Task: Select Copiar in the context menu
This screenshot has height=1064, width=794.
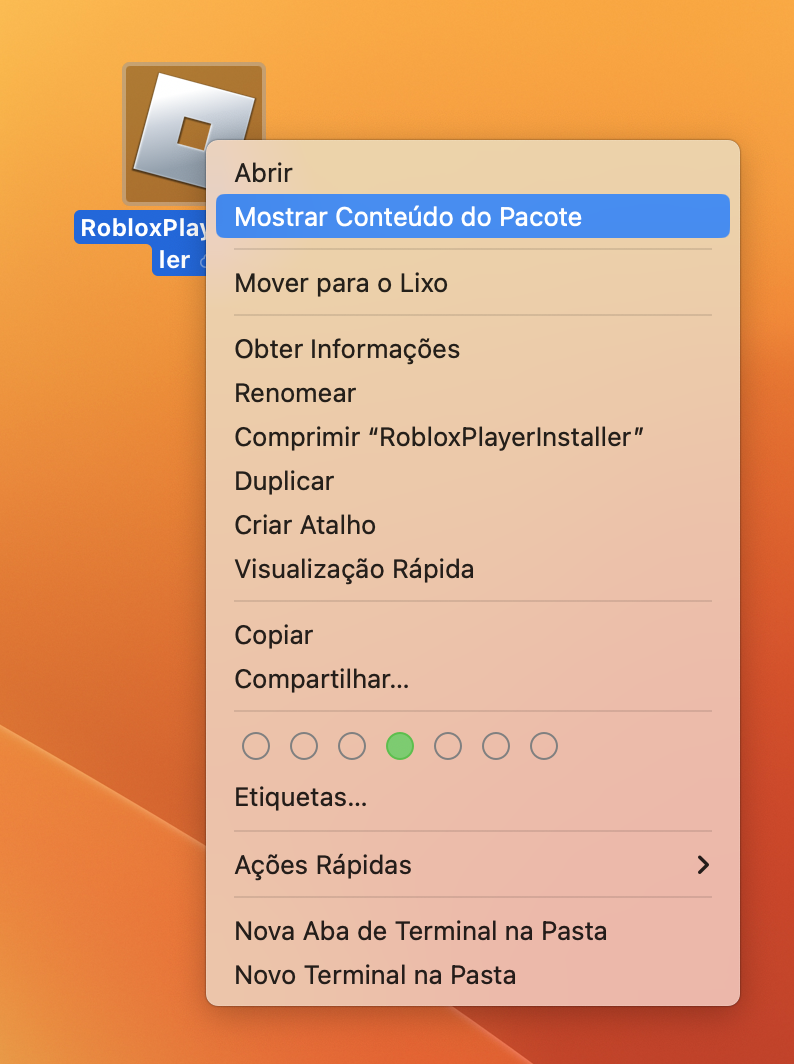Action: click(x=472, y=635)
